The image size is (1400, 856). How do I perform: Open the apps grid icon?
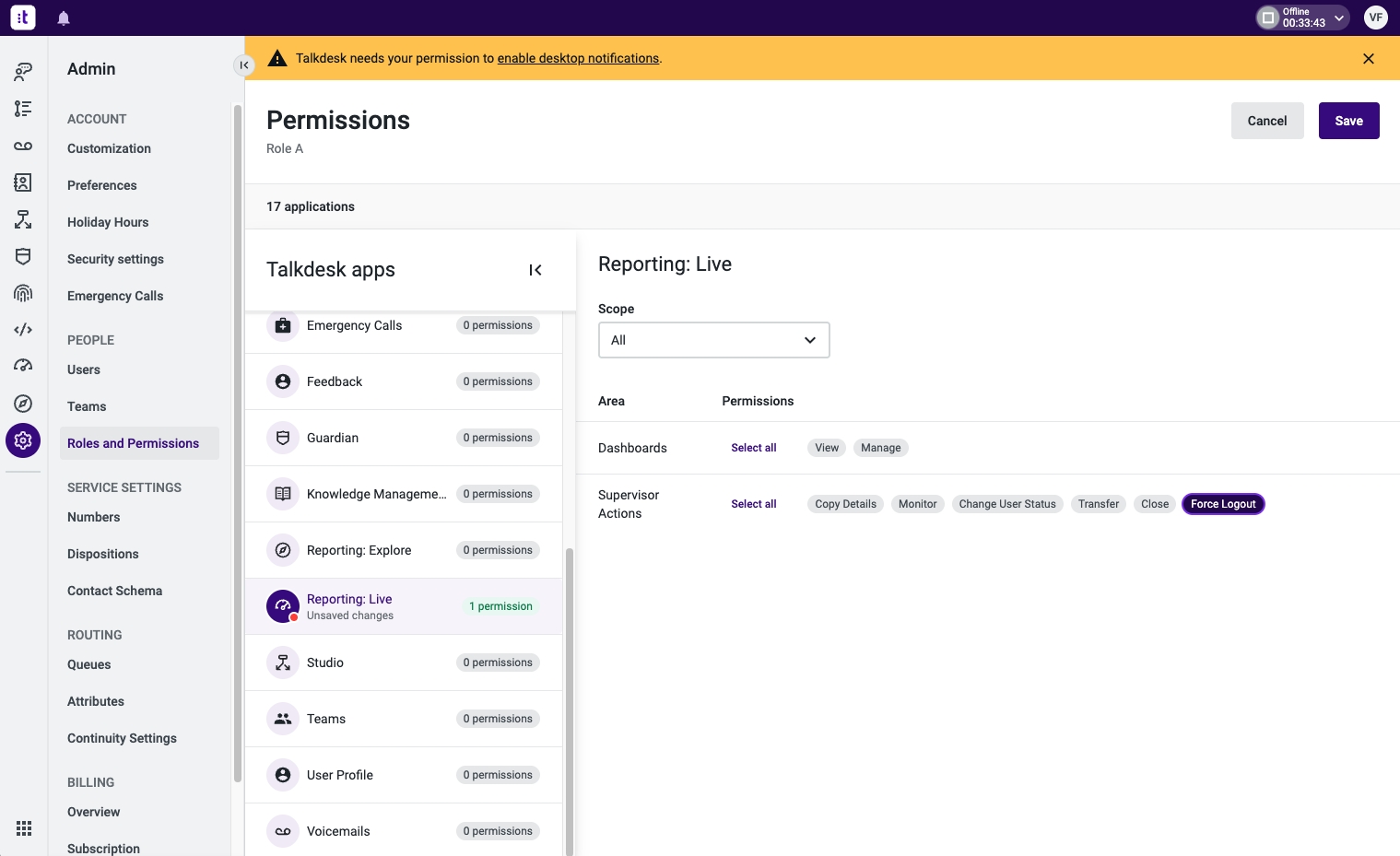tap(24, 828)
